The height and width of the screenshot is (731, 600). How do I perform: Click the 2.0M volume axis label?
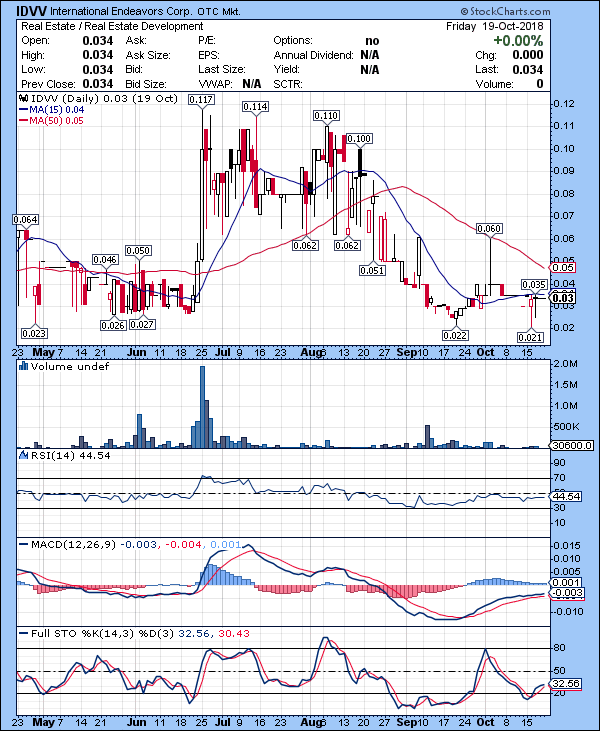[565, 364]
